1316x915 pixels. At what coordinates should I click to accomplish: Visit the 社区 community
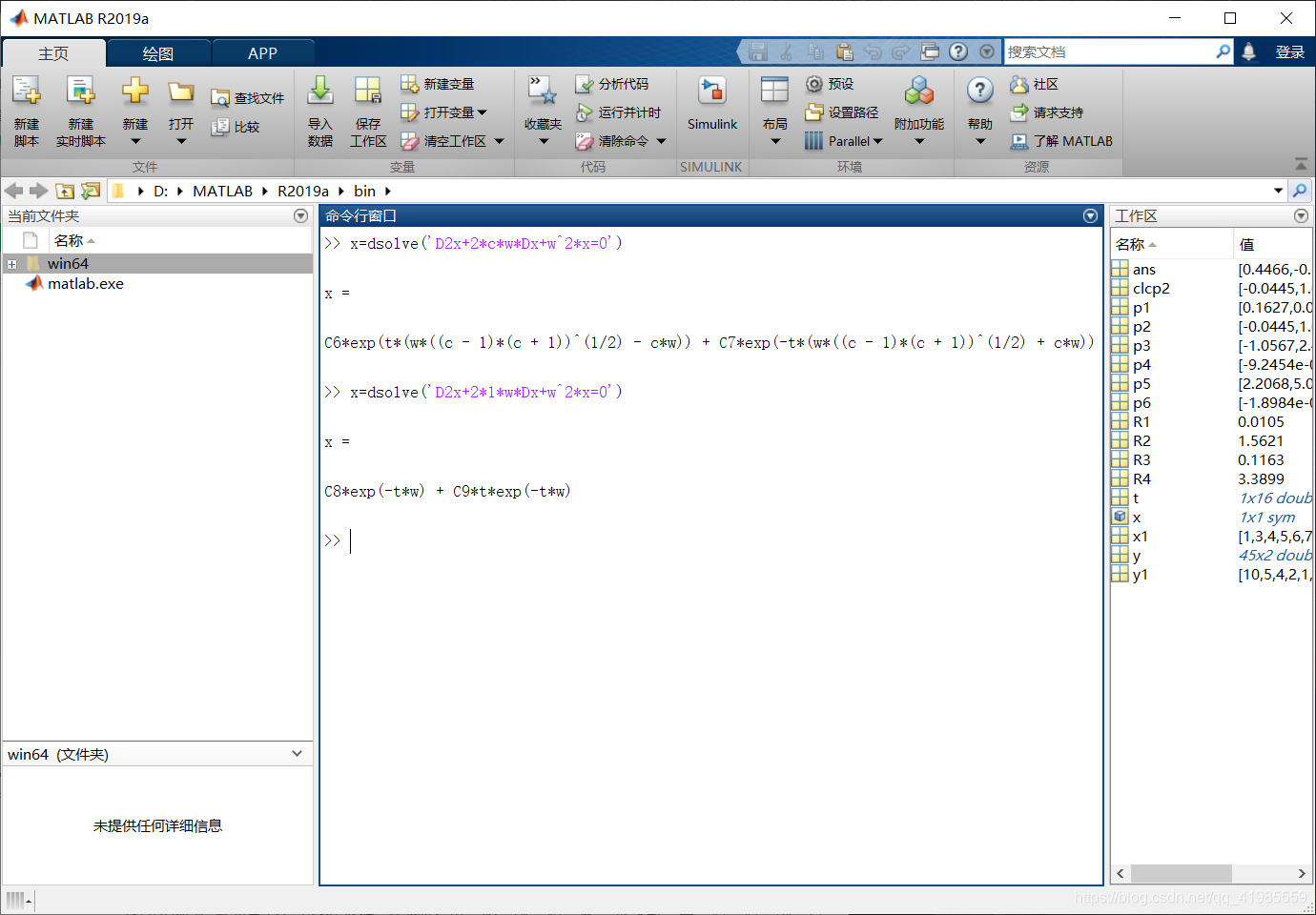point(1035,84)
